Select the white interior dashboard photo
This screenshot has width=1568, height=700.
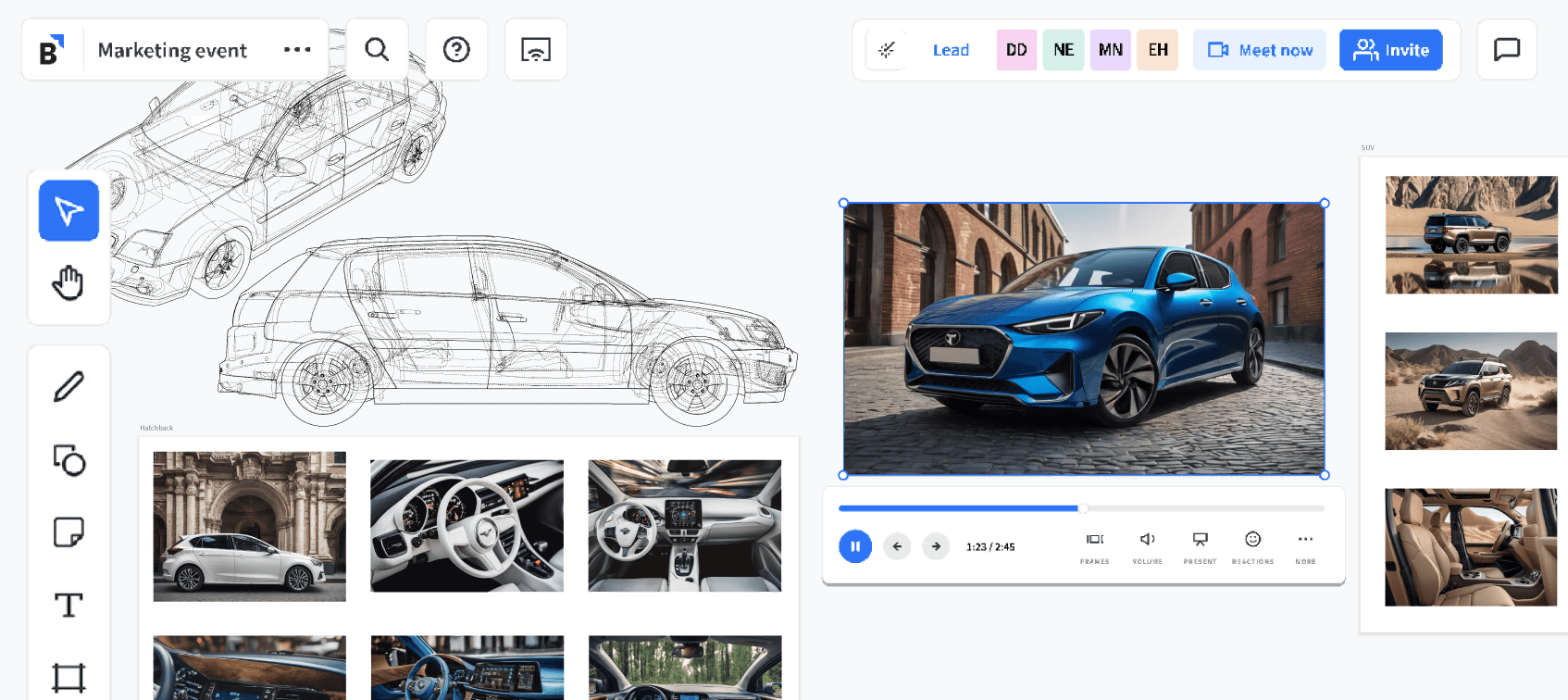click(685, 526)
